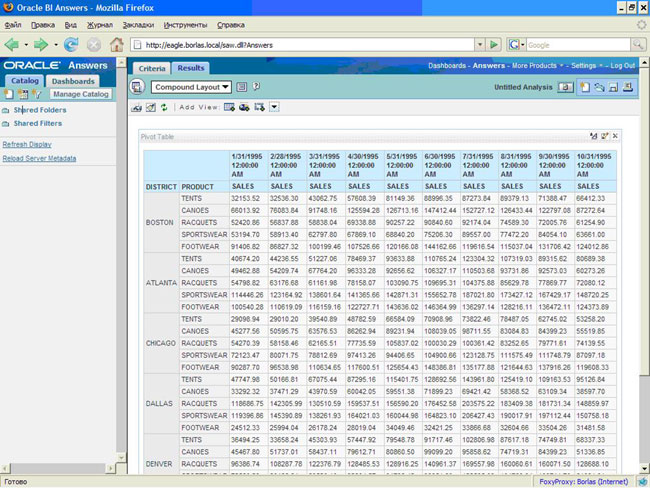The image size is (650, 488).
Task: Click the Reload Server Metadata link
Action: coord(39,158)
